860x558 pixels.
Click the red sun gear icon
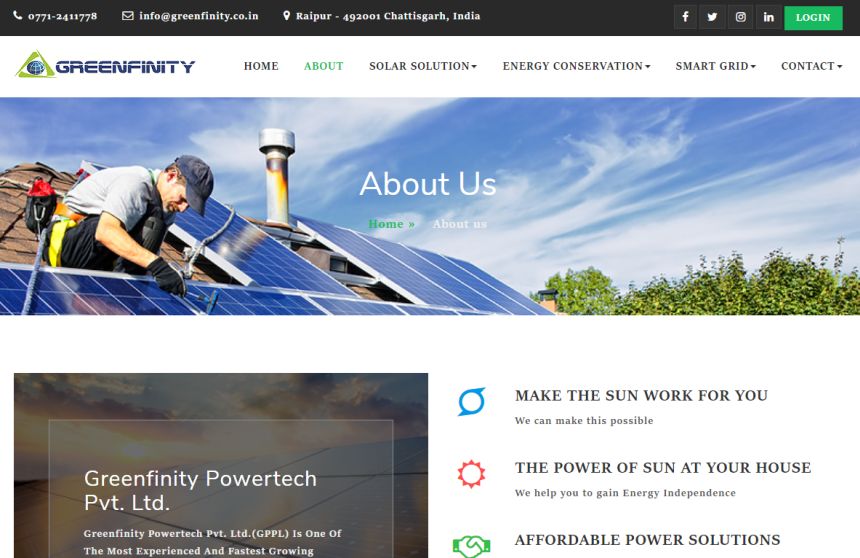pyautogui.click(x=471, y=474)
